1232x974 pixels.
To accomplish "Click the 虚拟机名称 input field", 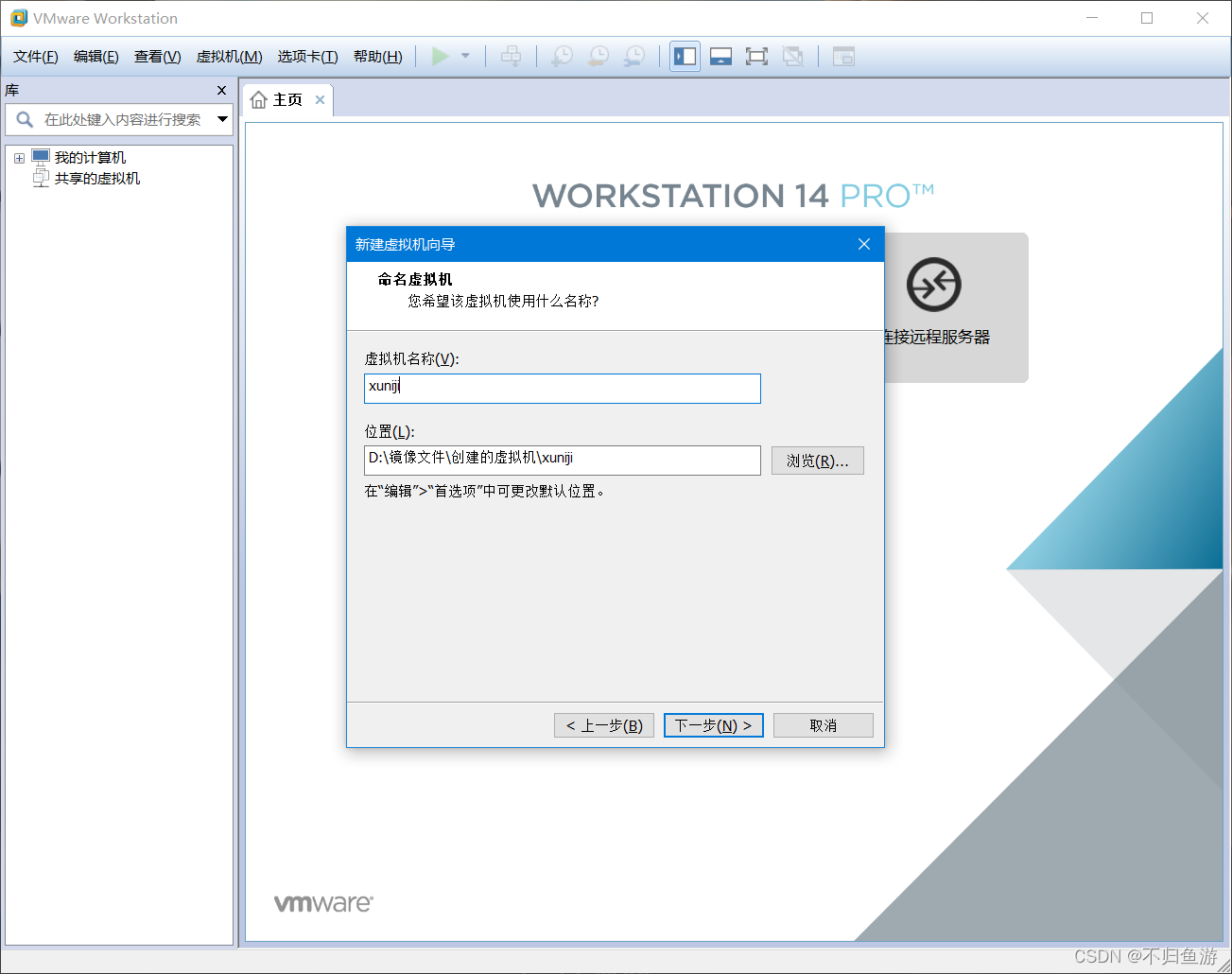I will point(563,389).
